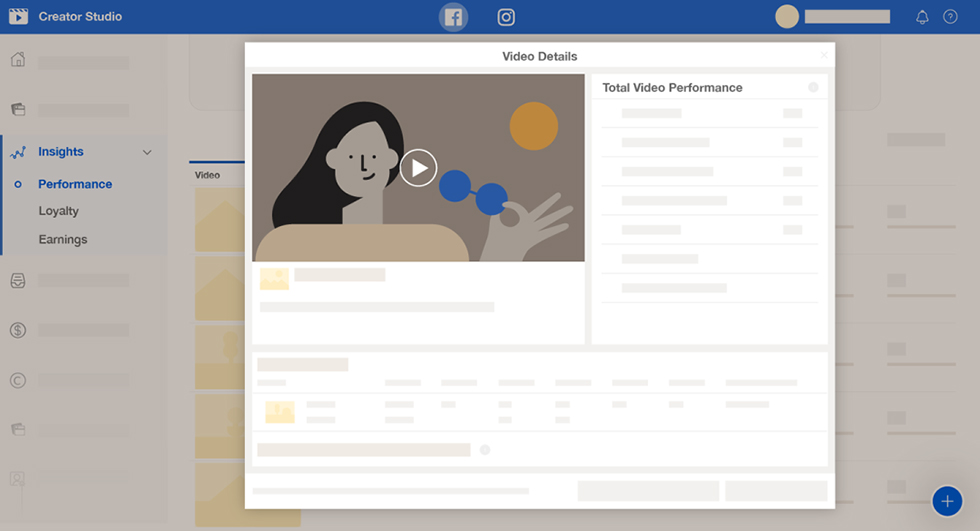Image resolution: width=980 pixels, height=531 pixels.
Task: Click the small post thumbnail below the video
Action: [x=274, y=279]
